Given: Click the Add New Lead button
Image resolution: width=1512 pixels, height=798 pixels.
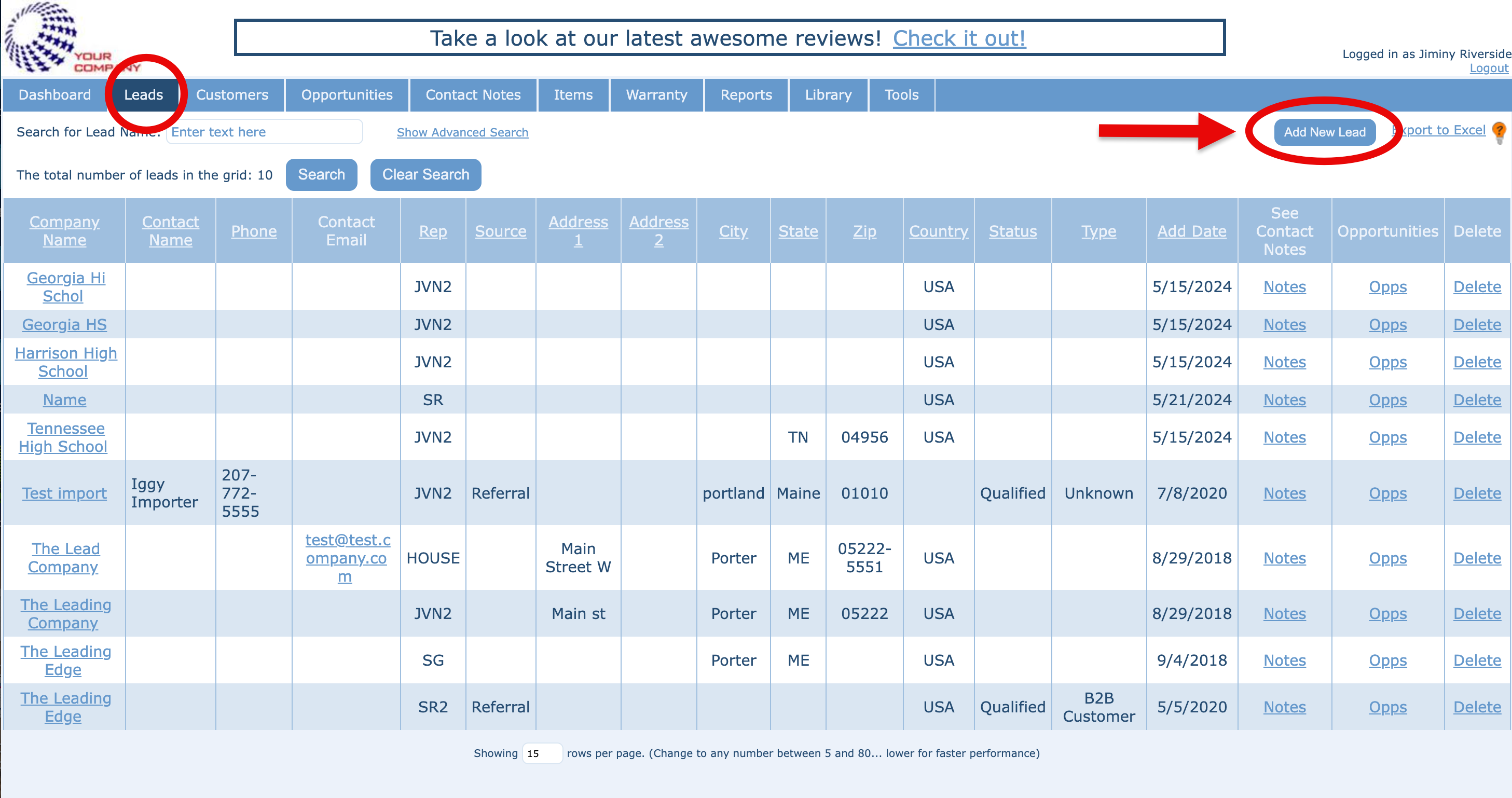Looking at the screenshot, I should [x=1324, y=132].
